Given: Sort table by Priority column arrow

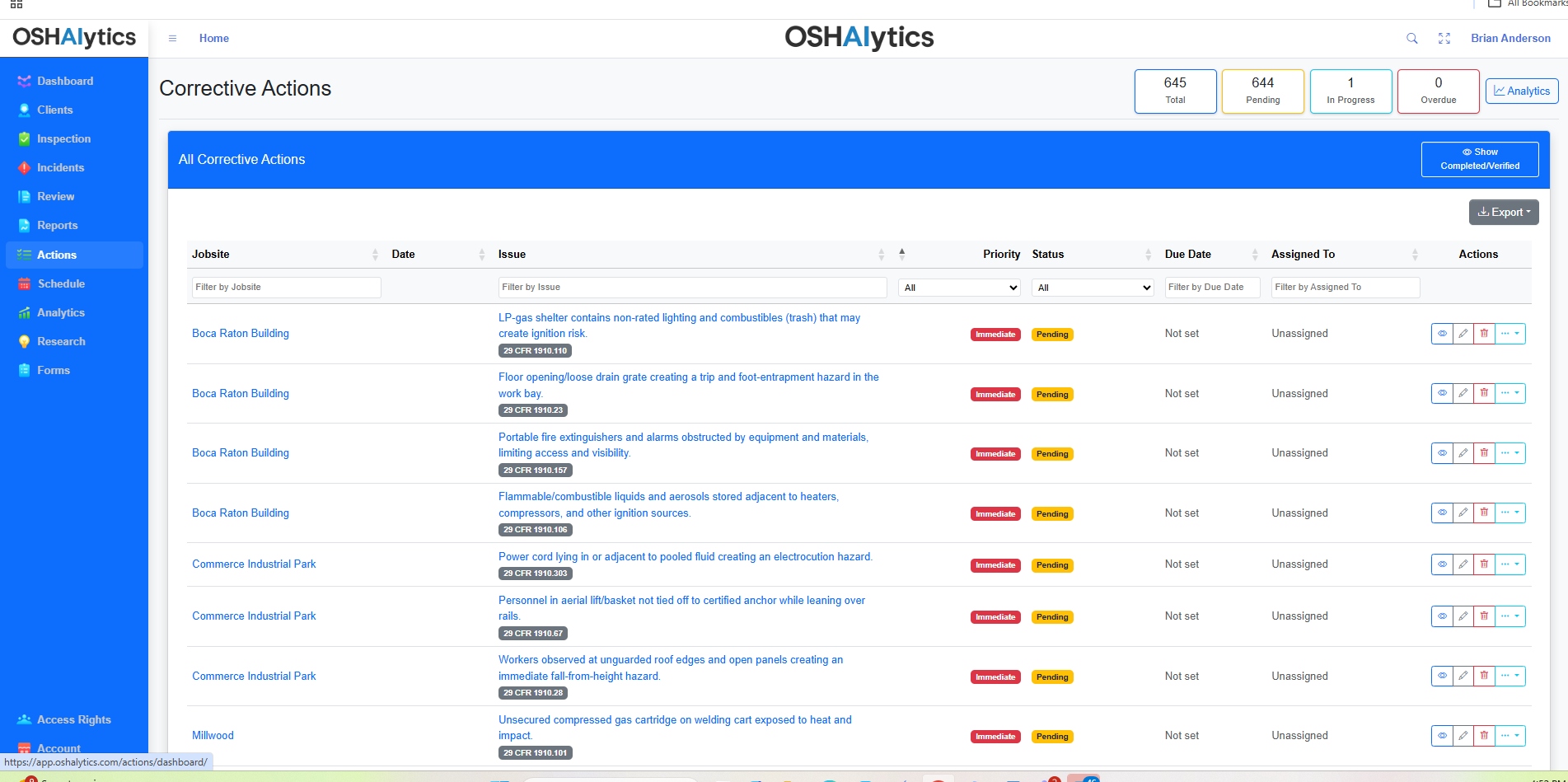Looking at the screenshot, I should point(901,254).
